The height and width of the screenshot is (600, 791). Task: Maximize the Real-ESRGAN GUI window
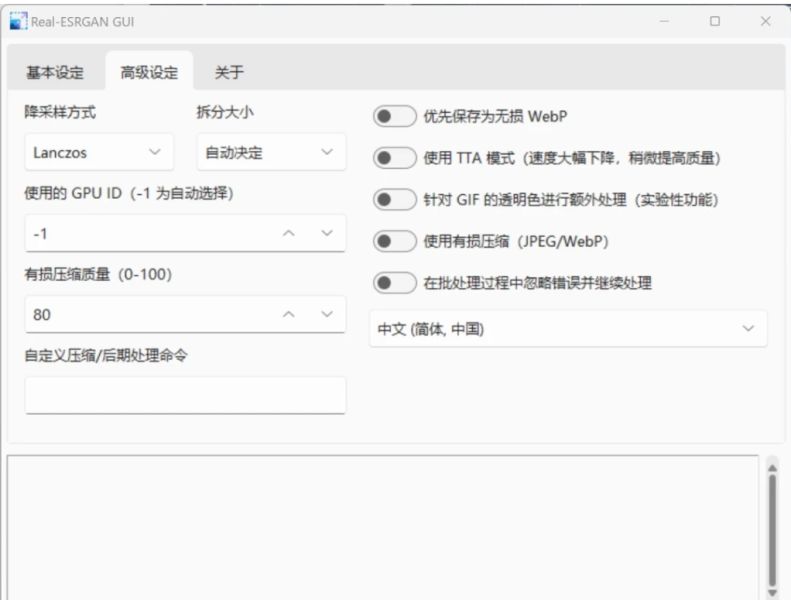(715, 21)
